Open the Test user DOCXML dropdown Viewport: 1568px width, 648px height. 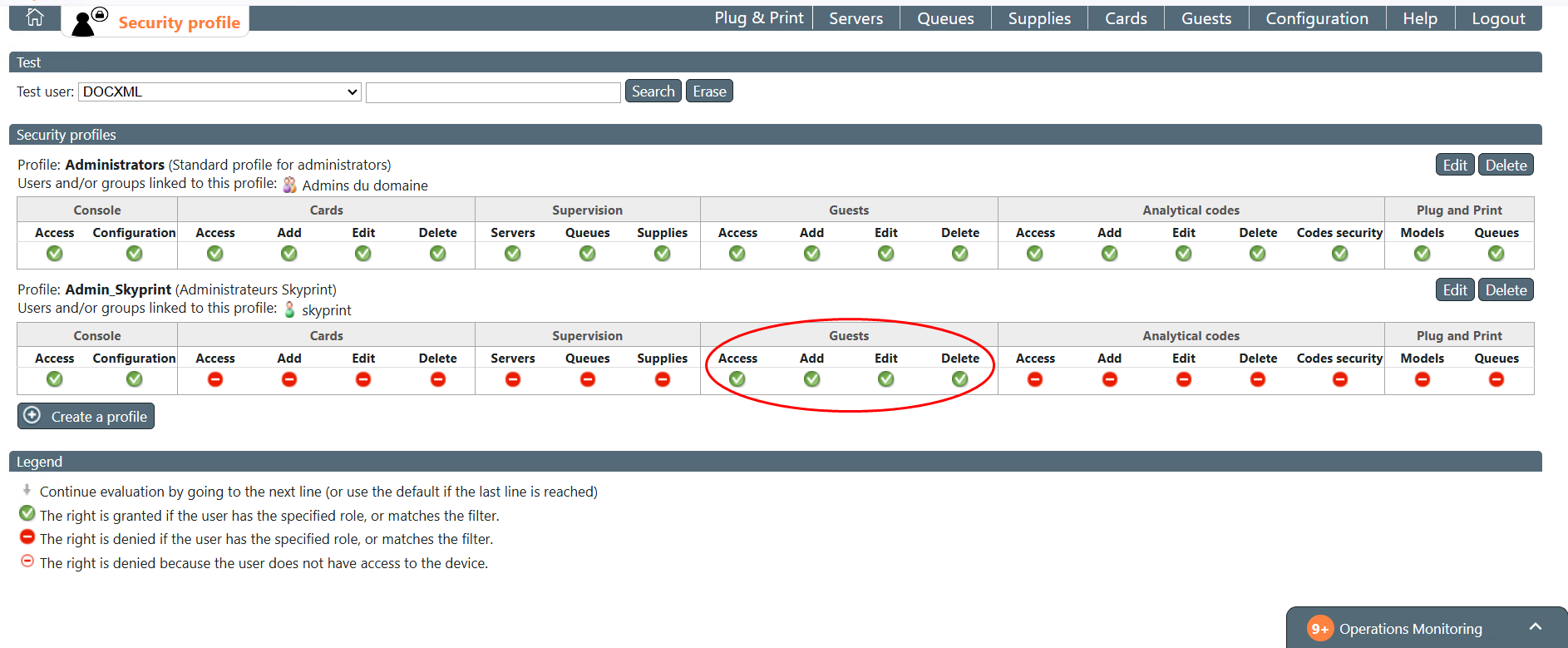pyautogui.click(x=219, y=92)
